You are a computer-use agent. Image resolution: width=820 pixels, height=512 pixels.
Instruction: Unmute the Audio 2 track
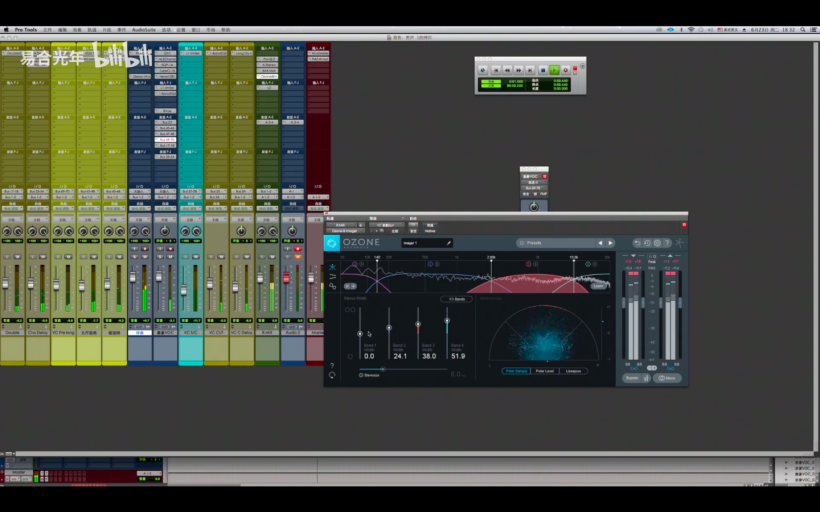click(x=298, y=257)
